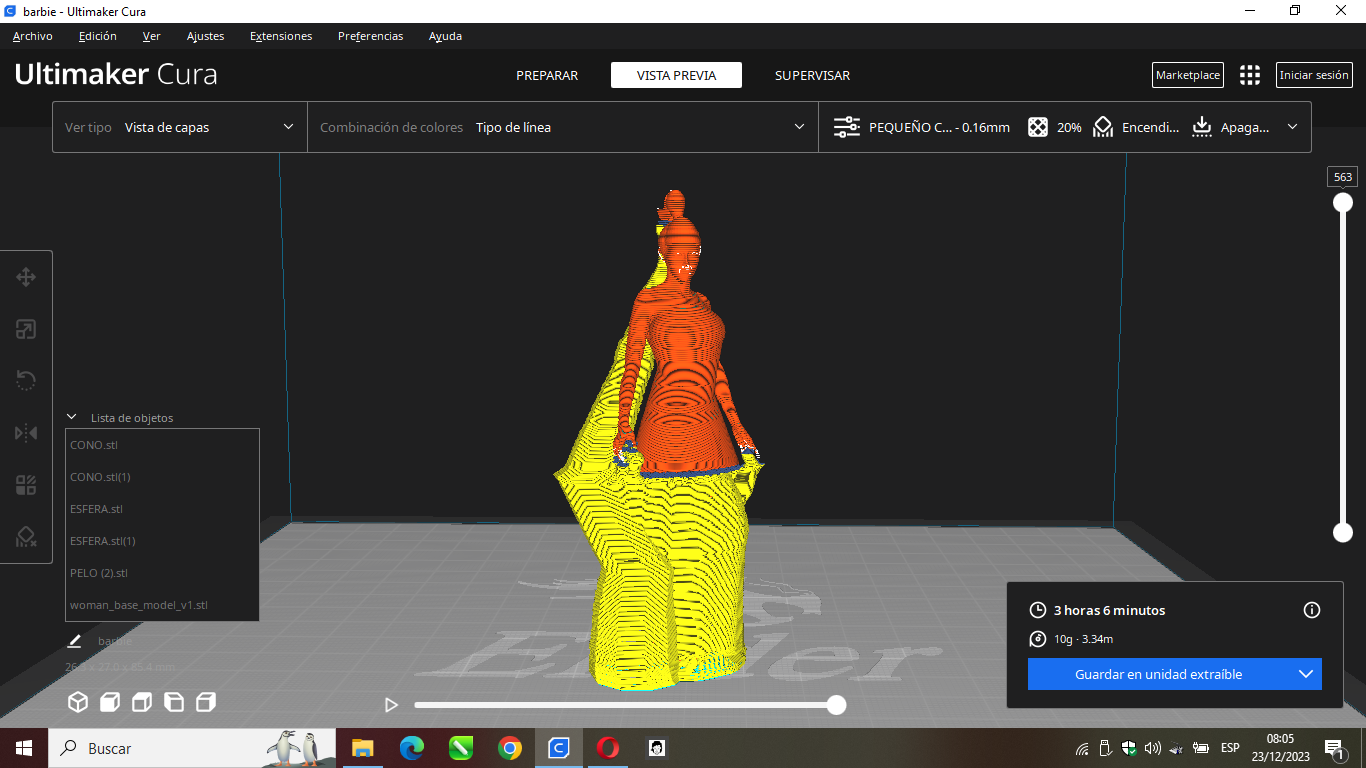Open File Explorer from taskbar

[362, 748]
